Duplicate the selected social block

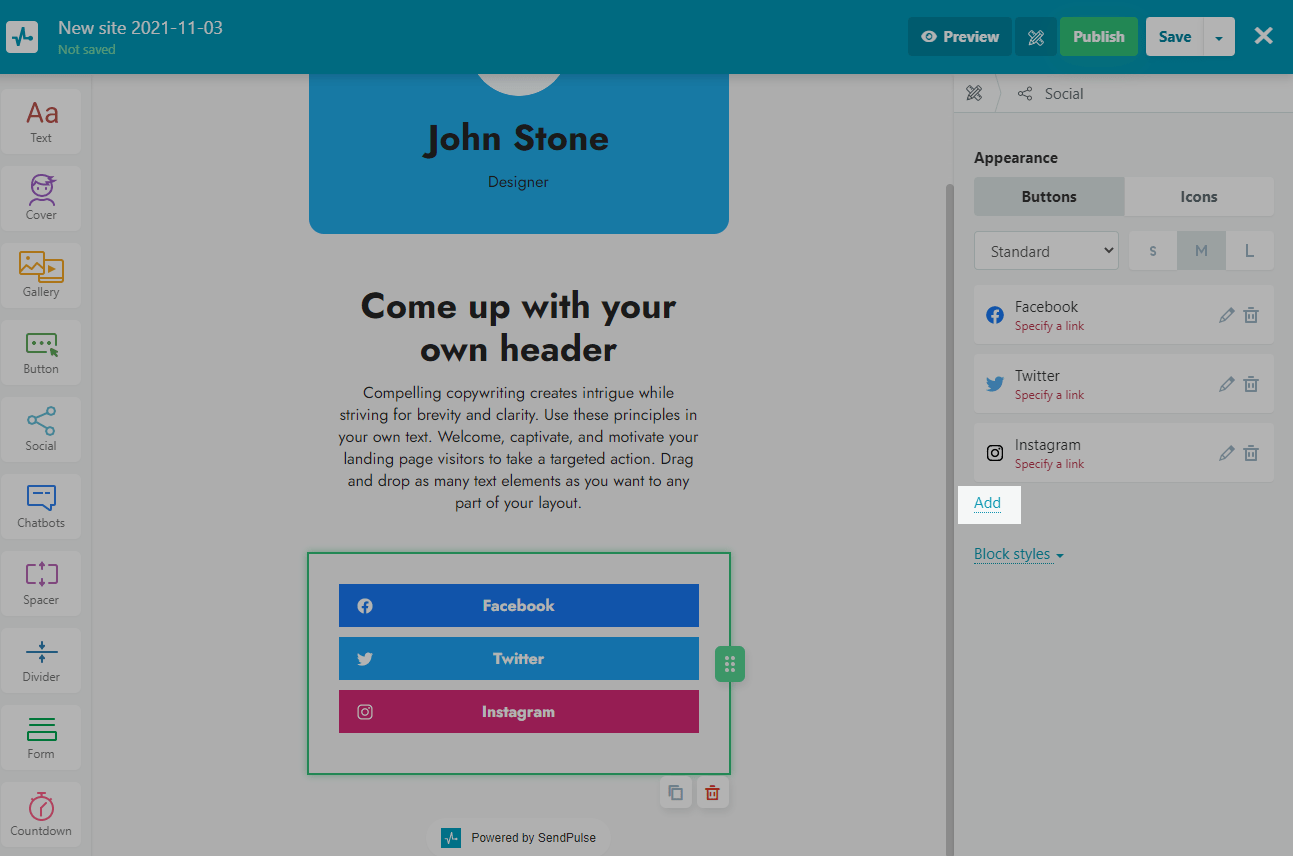pyautogui.click(x=676, y=793)
